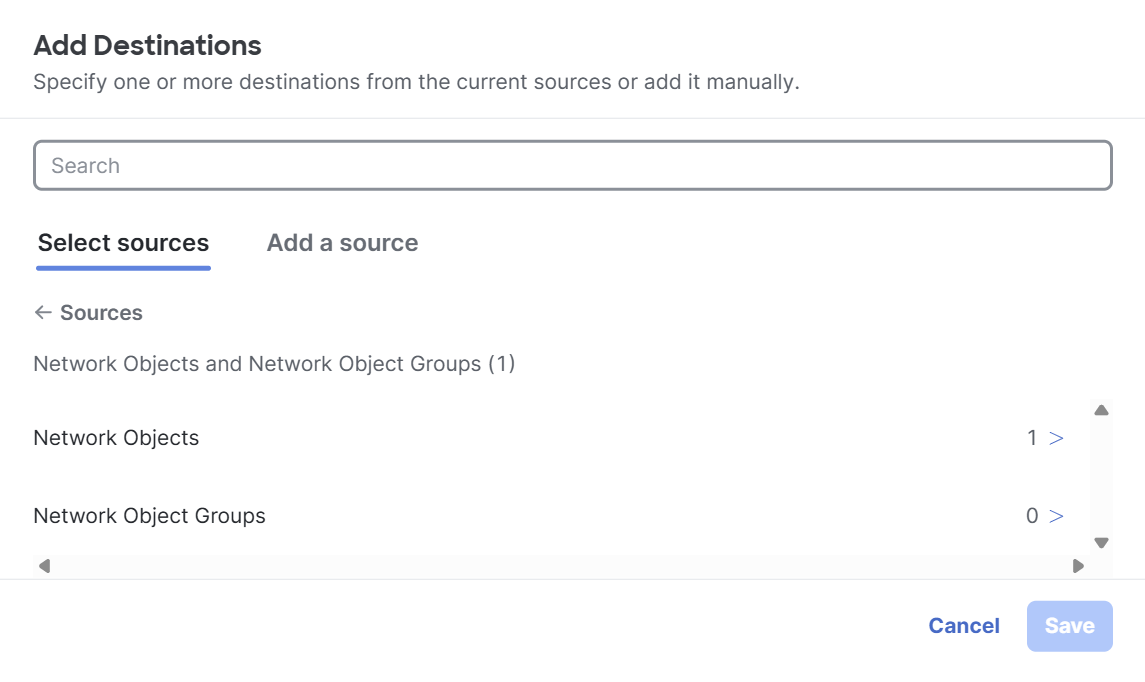Screen dimensions: 1145x682
Task: Click the vertical scrollbar down arrow
Action: pyautogui.click(x=1101, y=543)
